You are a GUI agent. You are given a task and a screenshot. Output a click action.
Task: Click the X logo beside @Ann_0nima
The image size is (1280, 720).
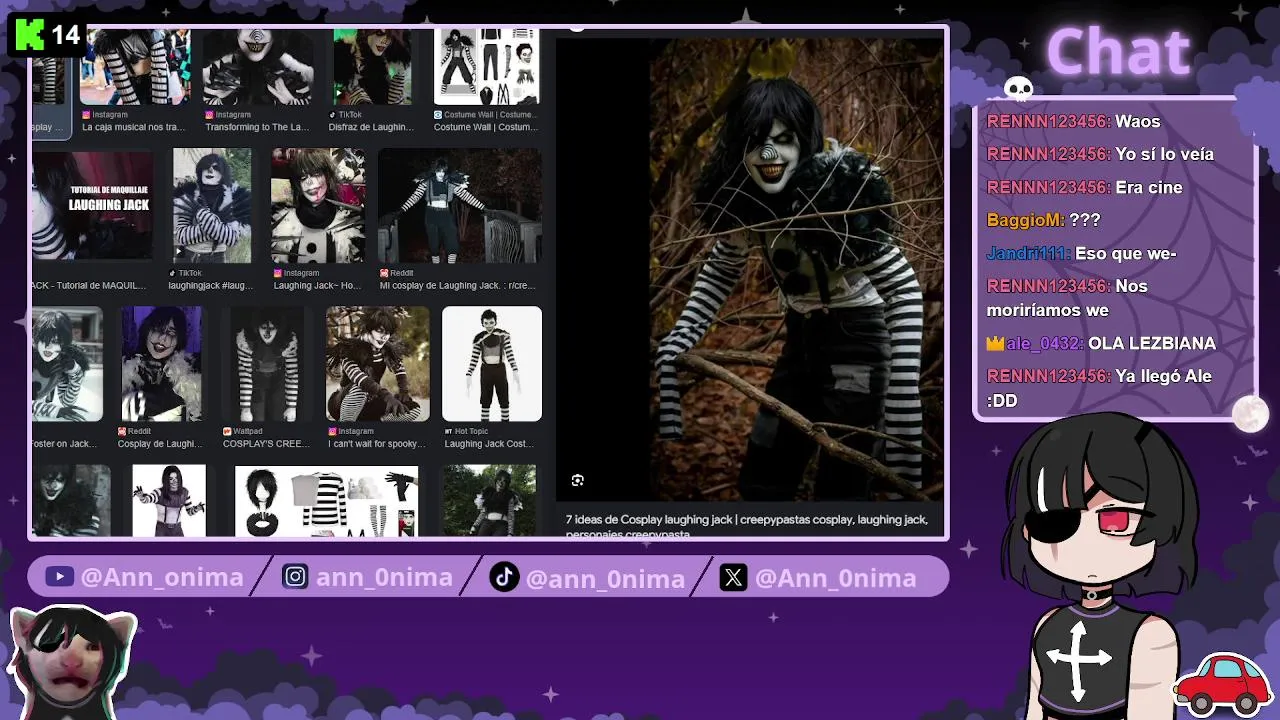(733, 577)
